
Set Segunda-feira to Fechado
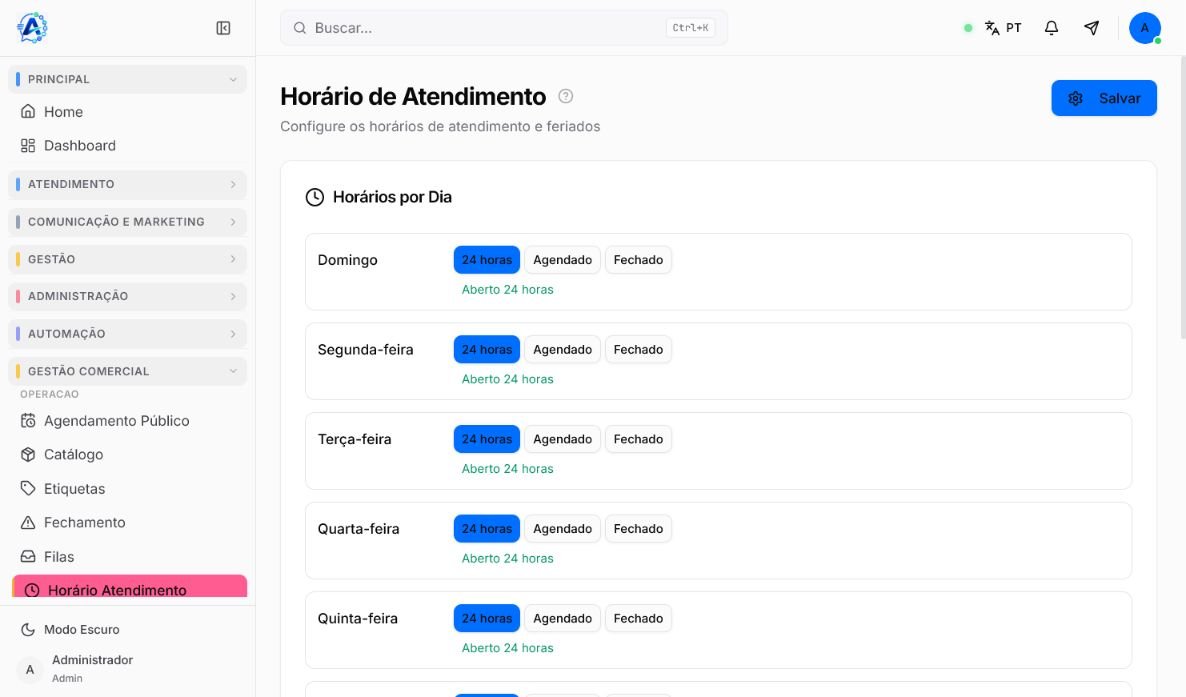638,350
